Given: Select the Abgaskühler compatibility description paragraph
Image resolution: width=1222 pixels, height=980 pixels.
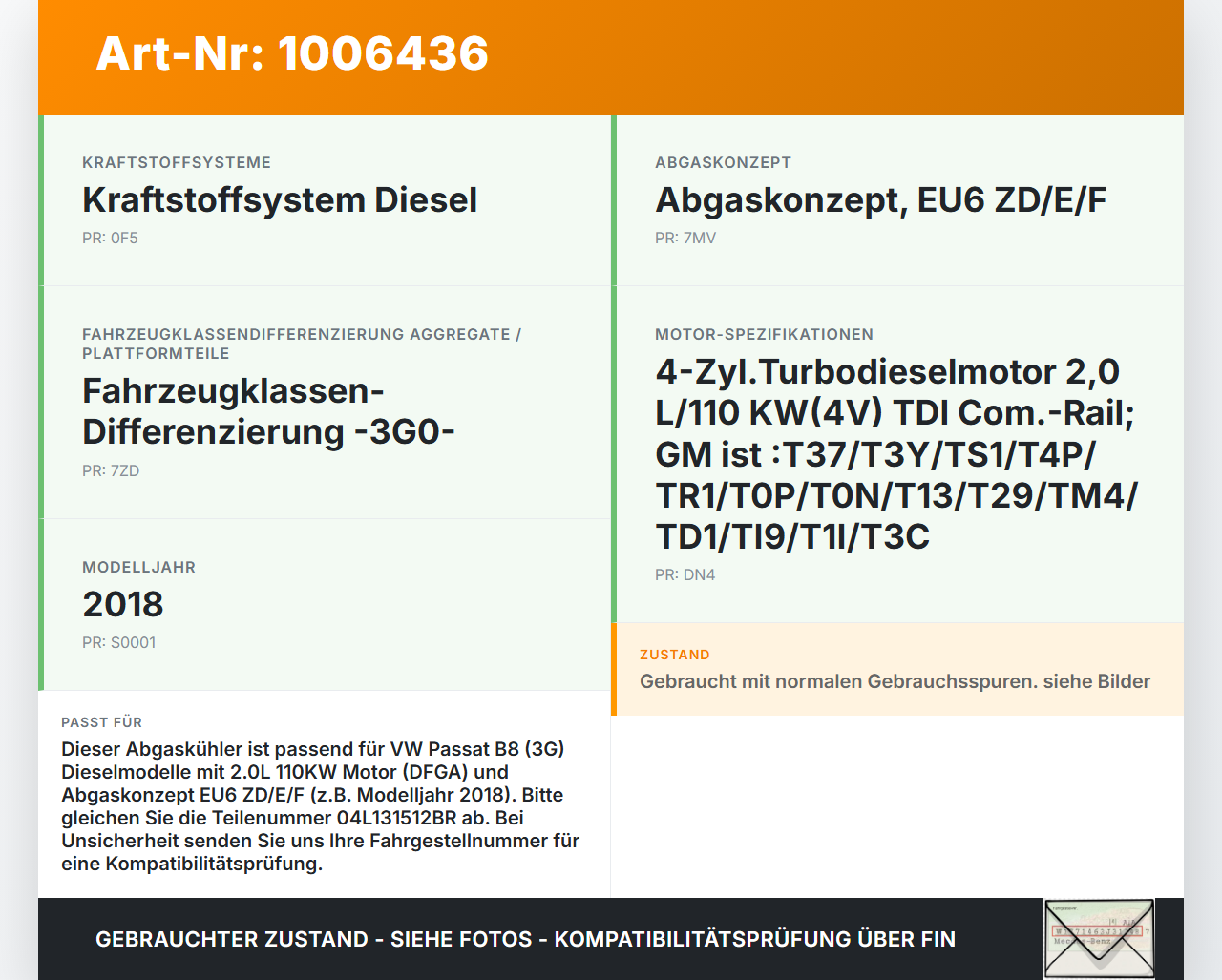Looking at the screenshot, I should tap(320, 806).
